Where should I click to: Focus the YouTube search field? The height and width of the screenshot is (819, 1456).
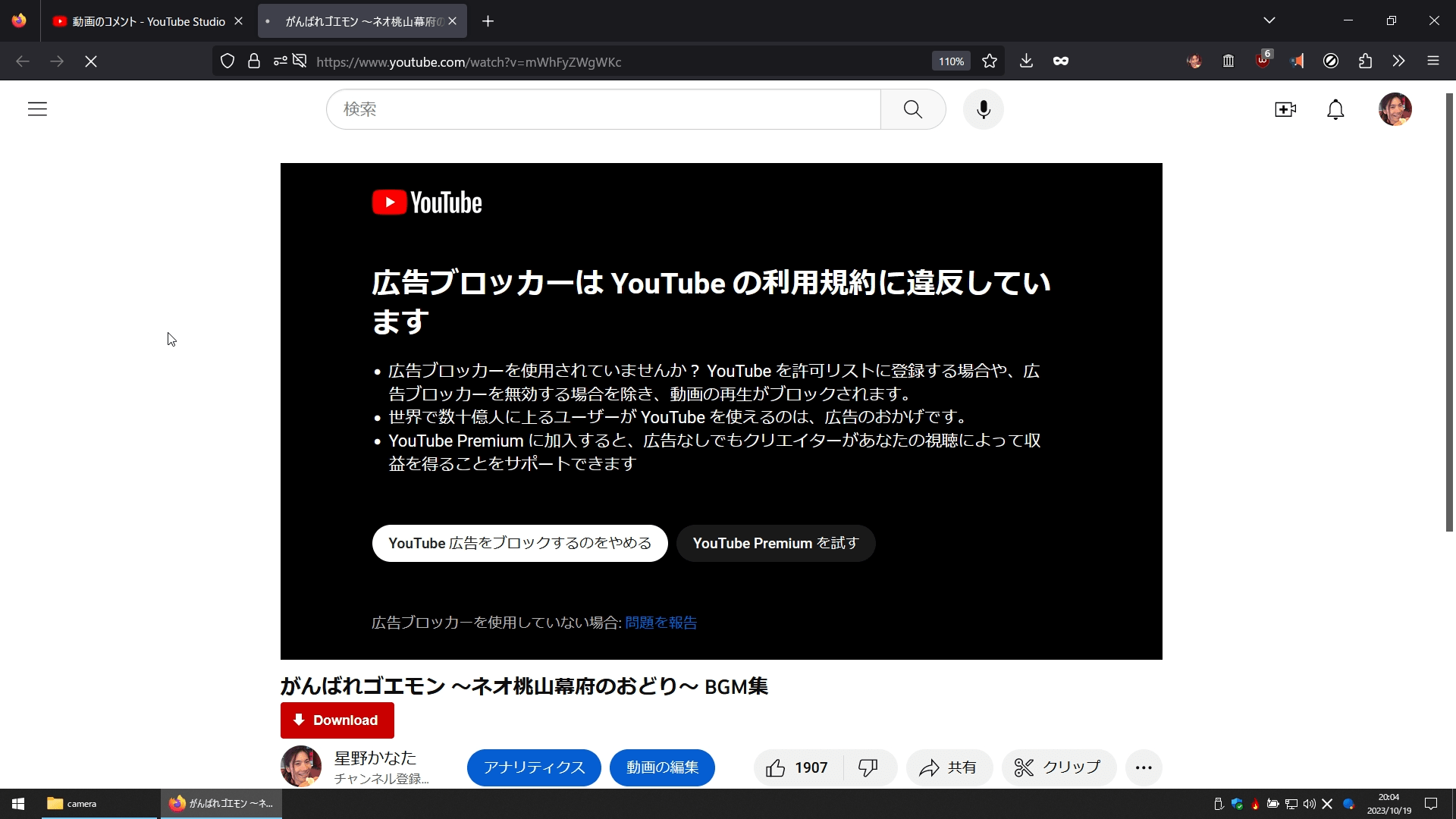point(603,109)
